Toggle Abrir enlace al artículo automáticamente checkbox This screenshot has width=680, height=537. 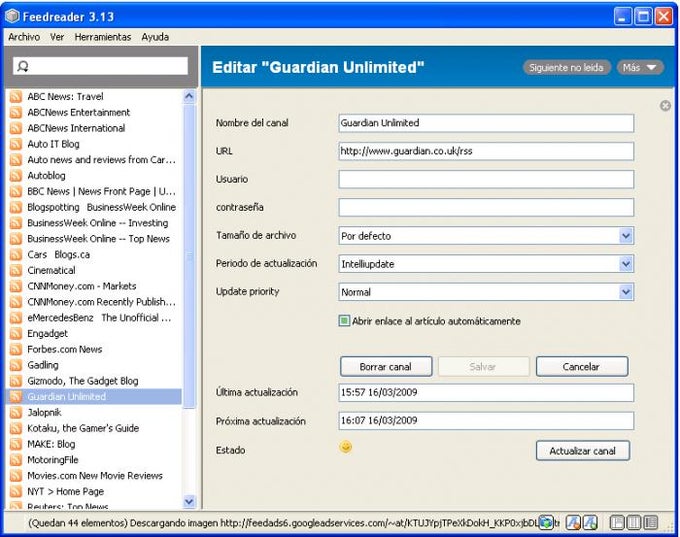click(344, 321)
